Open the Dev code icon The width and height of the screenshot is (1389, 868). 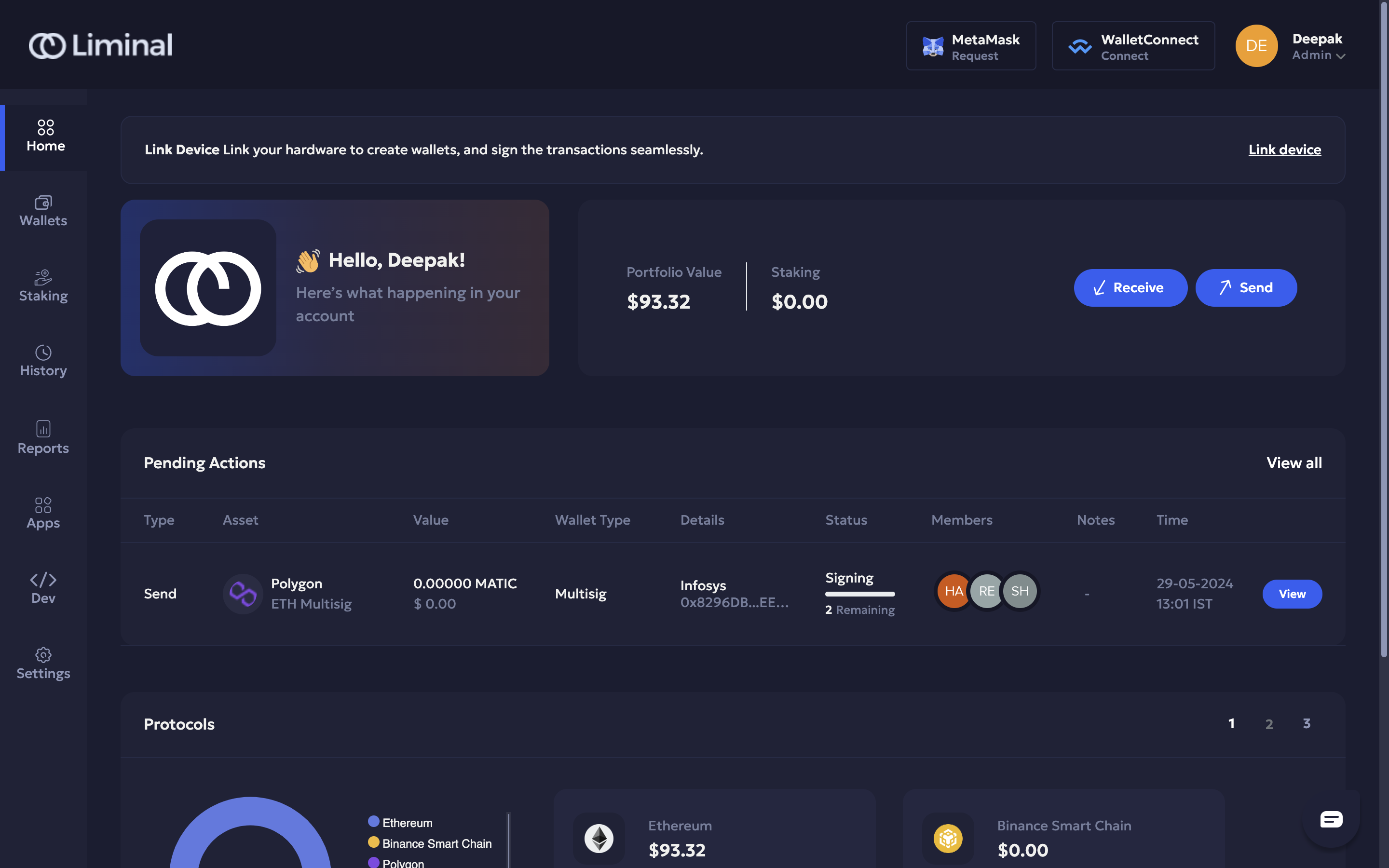click(x=43, y=580)
